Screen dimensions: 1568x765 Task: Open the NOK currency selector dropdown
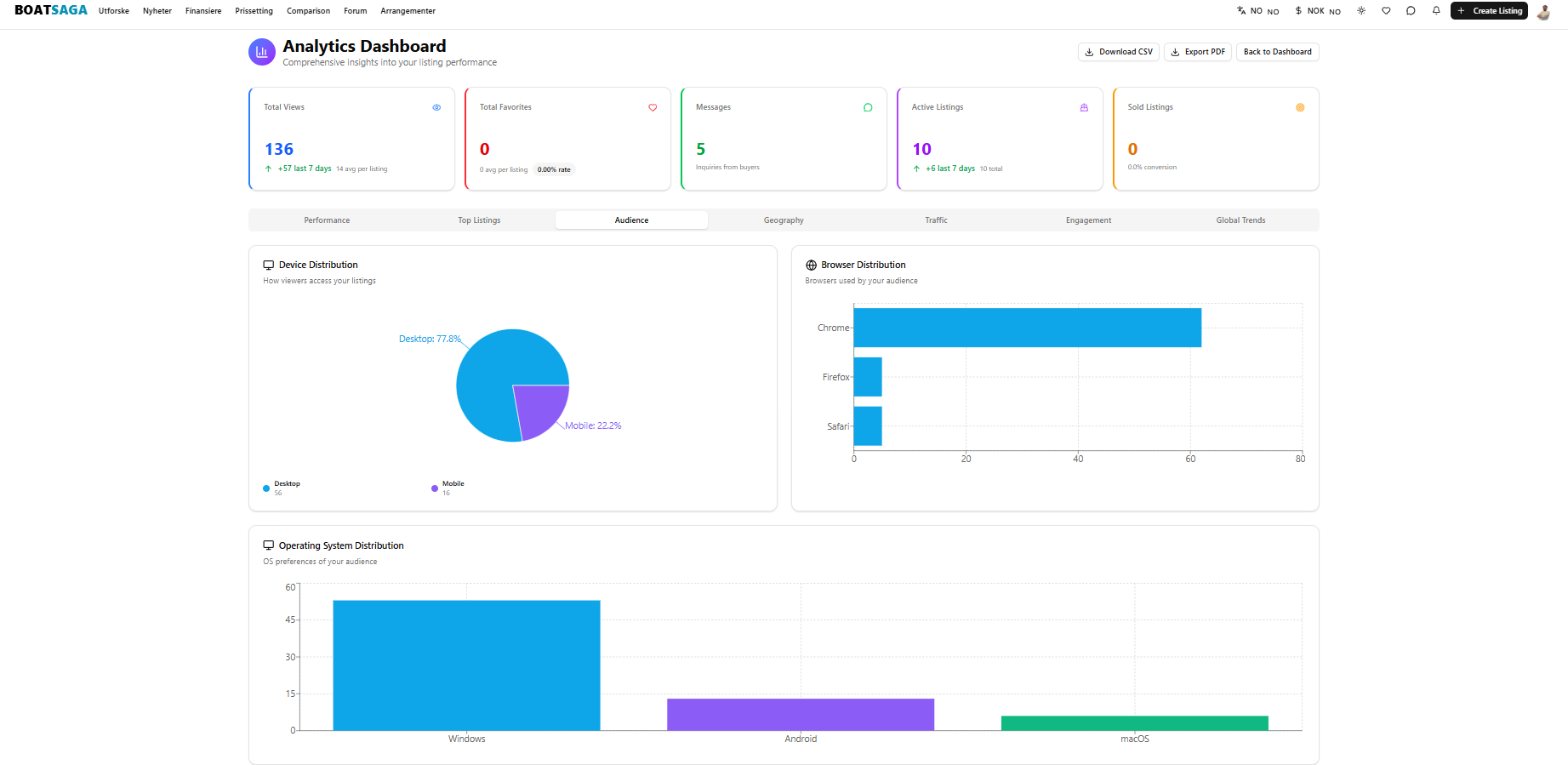pyautogui.click(x=1317, y=11)
